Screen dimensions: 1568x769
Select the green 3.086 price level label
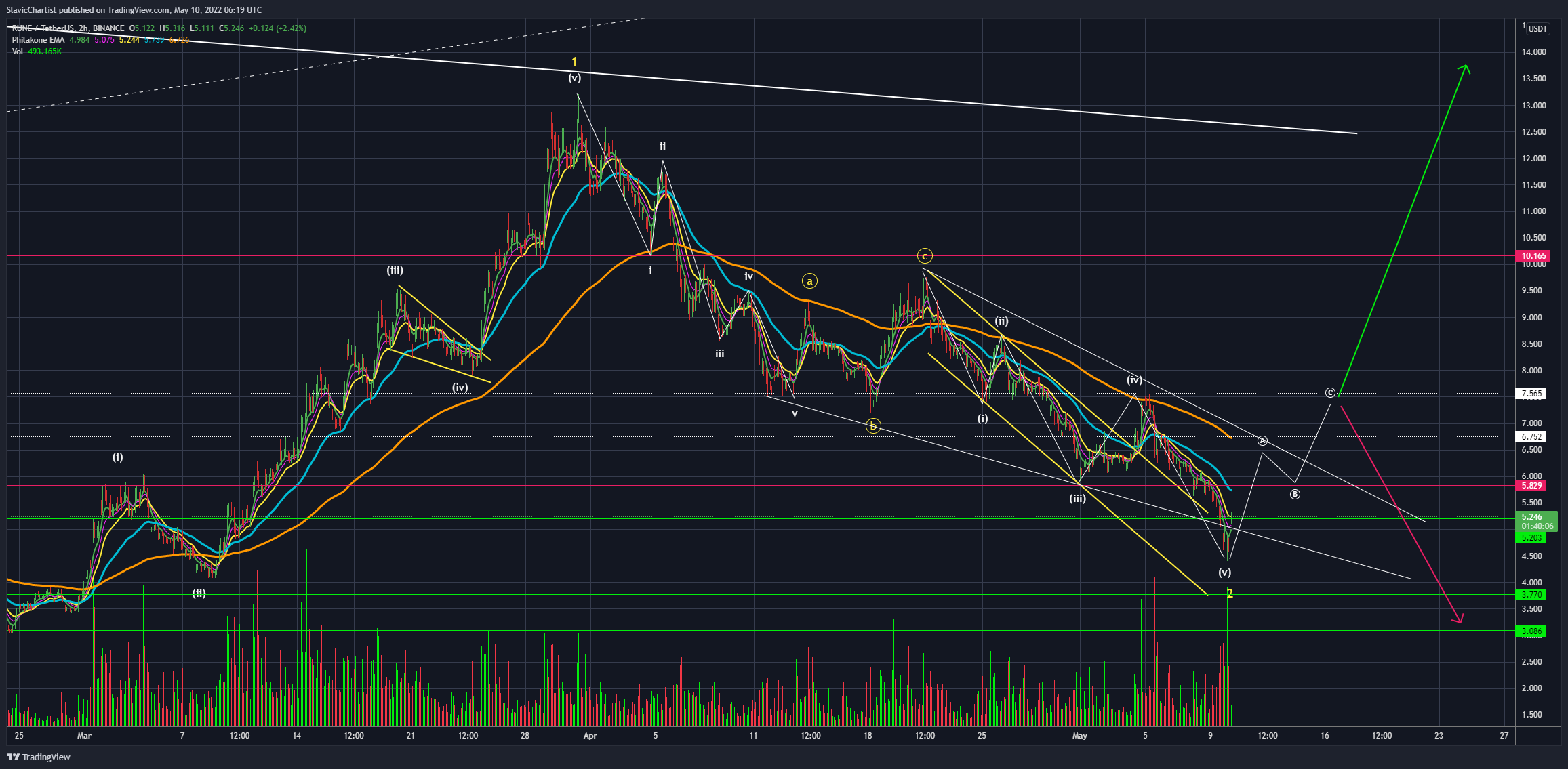pos(1532,631)
